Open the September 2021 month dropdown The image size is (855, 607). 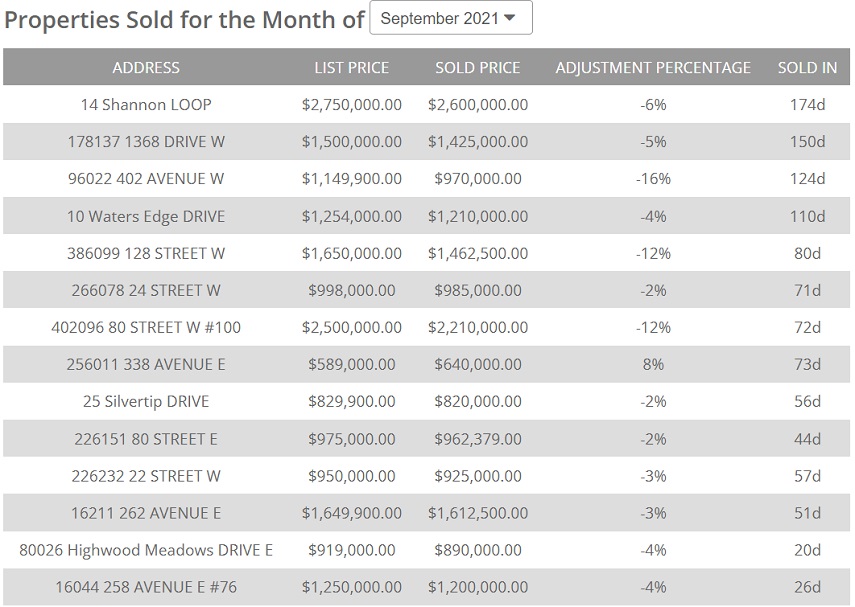coord(450,18)
